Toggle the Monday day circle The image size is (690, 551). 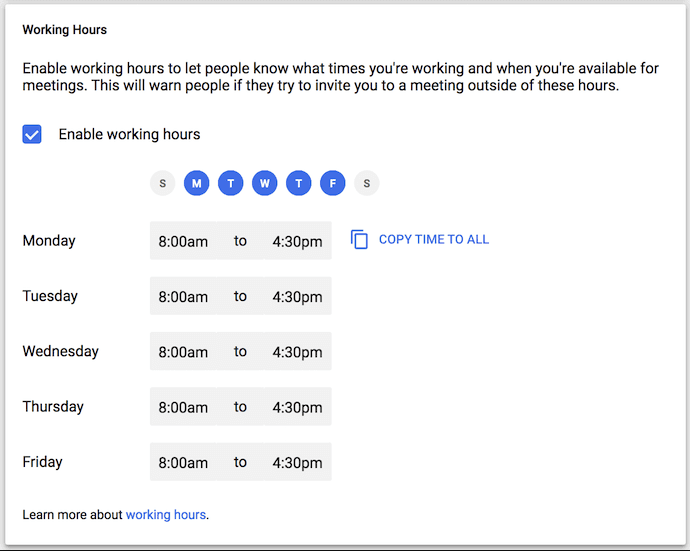197,183
